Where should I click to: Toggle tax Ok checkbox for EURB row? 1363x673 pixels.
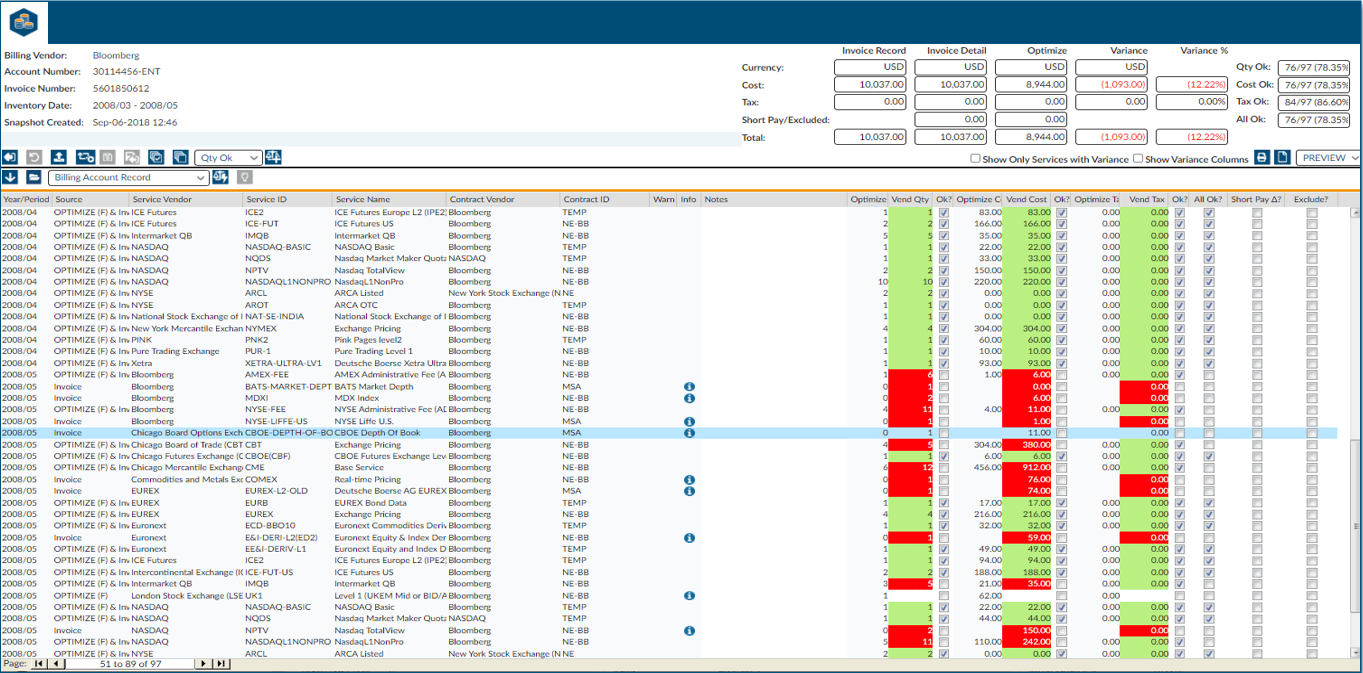pyautogui.click(x=1180, y=502)
